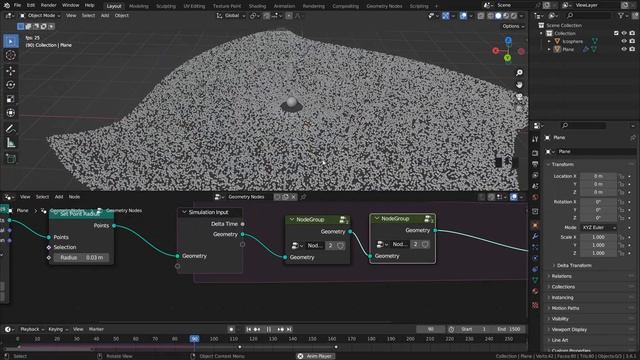640x360 pixels.
Task: Select solid viewport shading mode
Action: coord(498,16)
